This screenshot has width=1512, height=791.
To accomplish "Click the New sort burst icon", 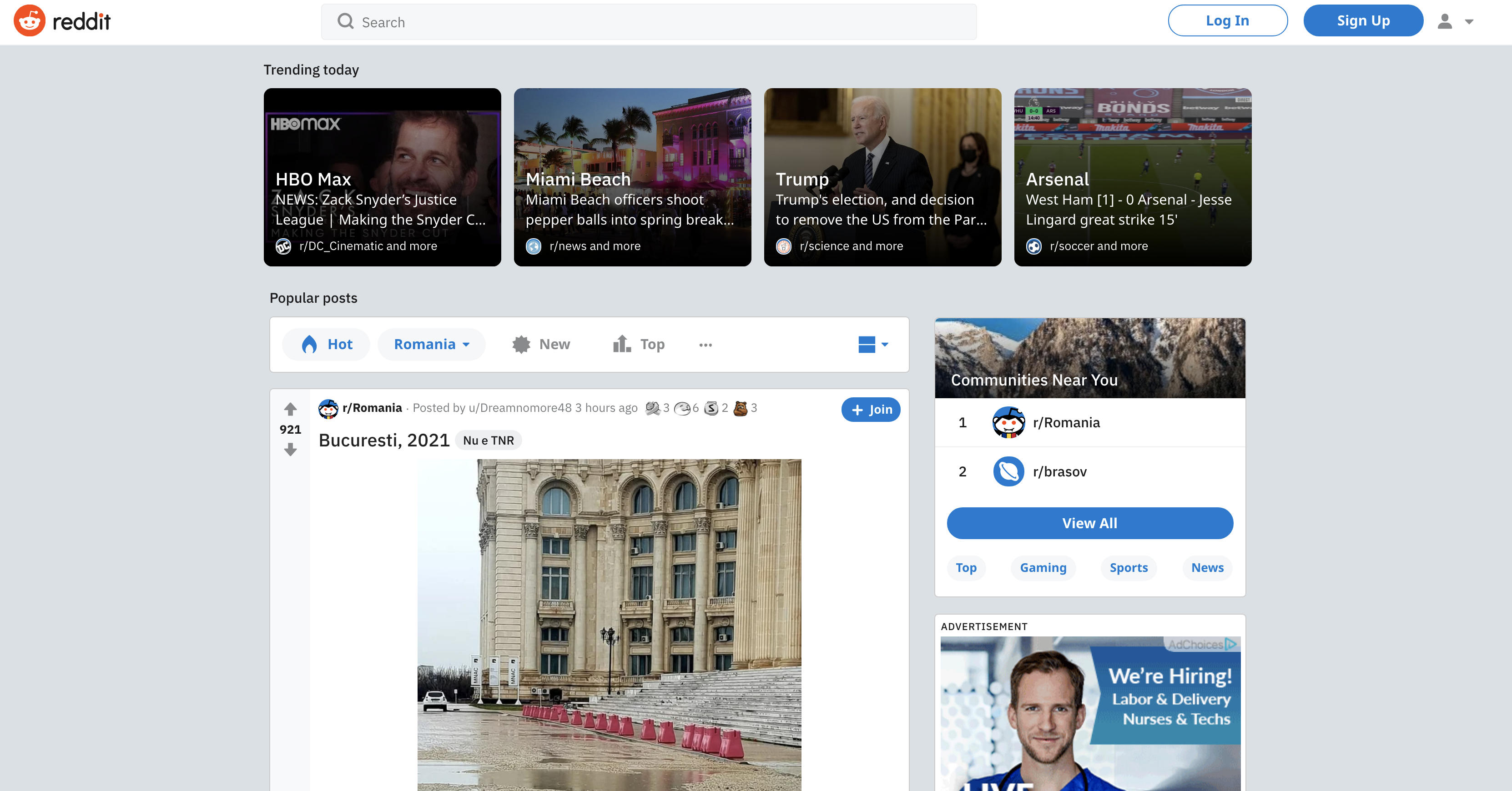I will 521,345.
